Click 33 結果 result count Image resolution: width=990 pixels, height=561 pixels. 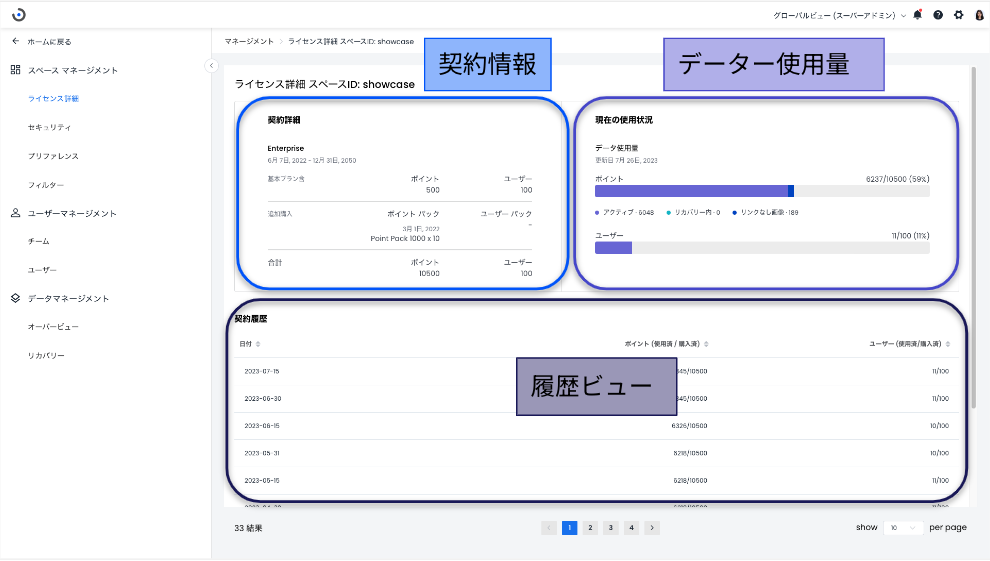pos(248,528)
